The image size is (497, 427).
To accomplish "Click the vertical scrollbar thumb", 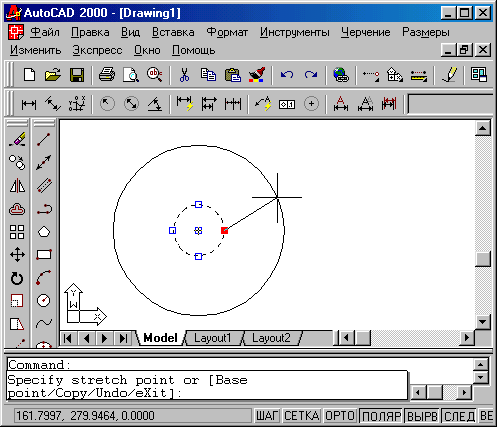I will [483, 259].
